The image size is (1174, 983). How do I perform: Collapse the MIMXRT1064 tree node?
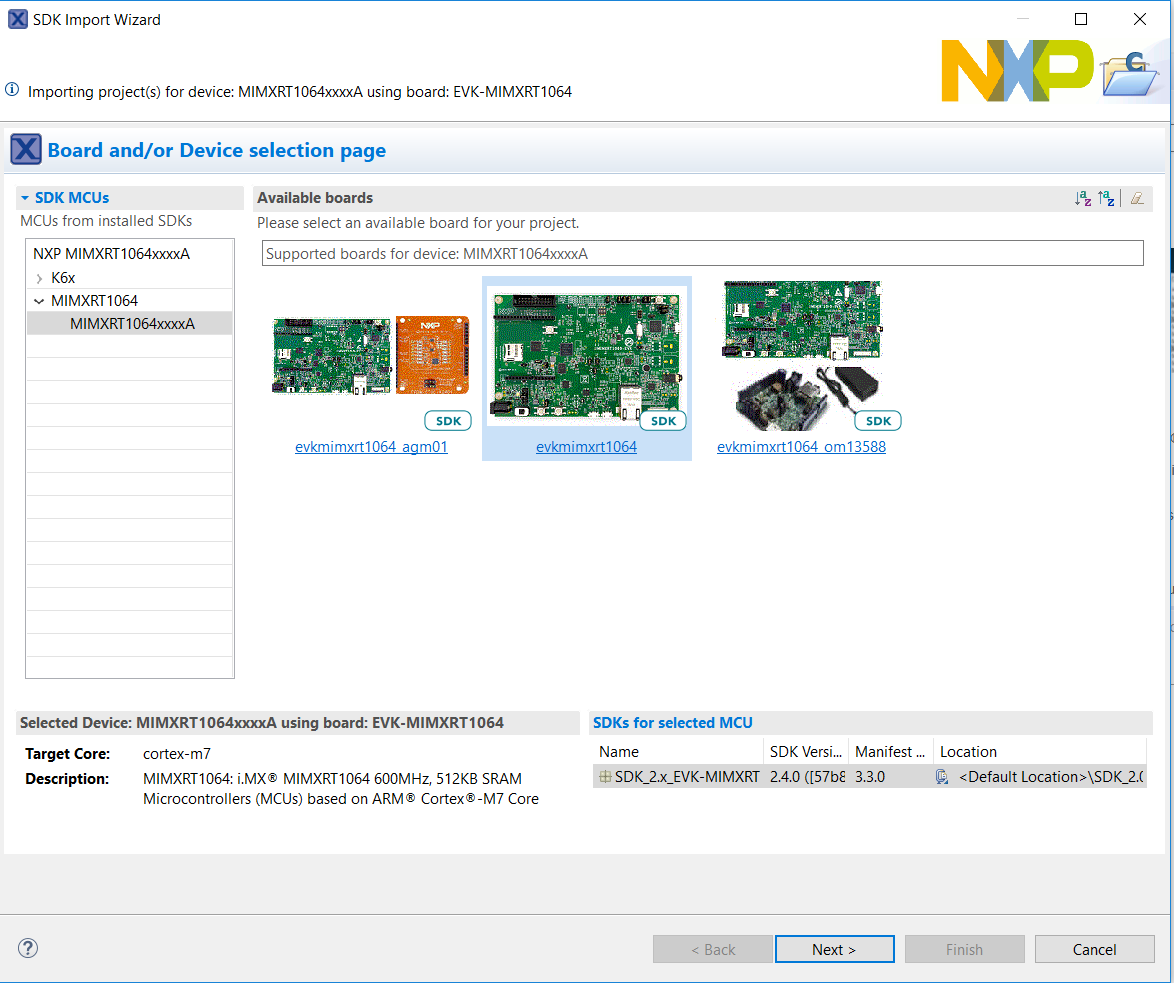coord(39,301)
